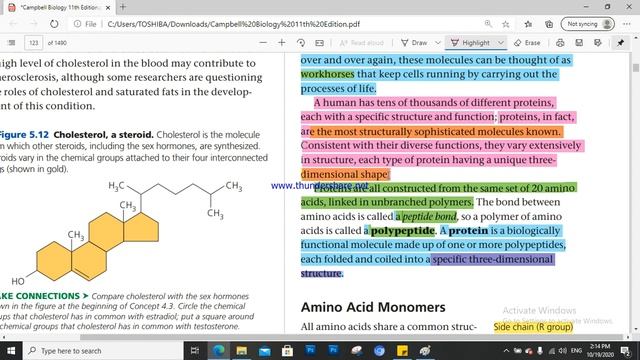Screen dimensions: 640x360
Task: Unpin the PDF toolbar
Action: pyautogui.click(x=620, y=43)
